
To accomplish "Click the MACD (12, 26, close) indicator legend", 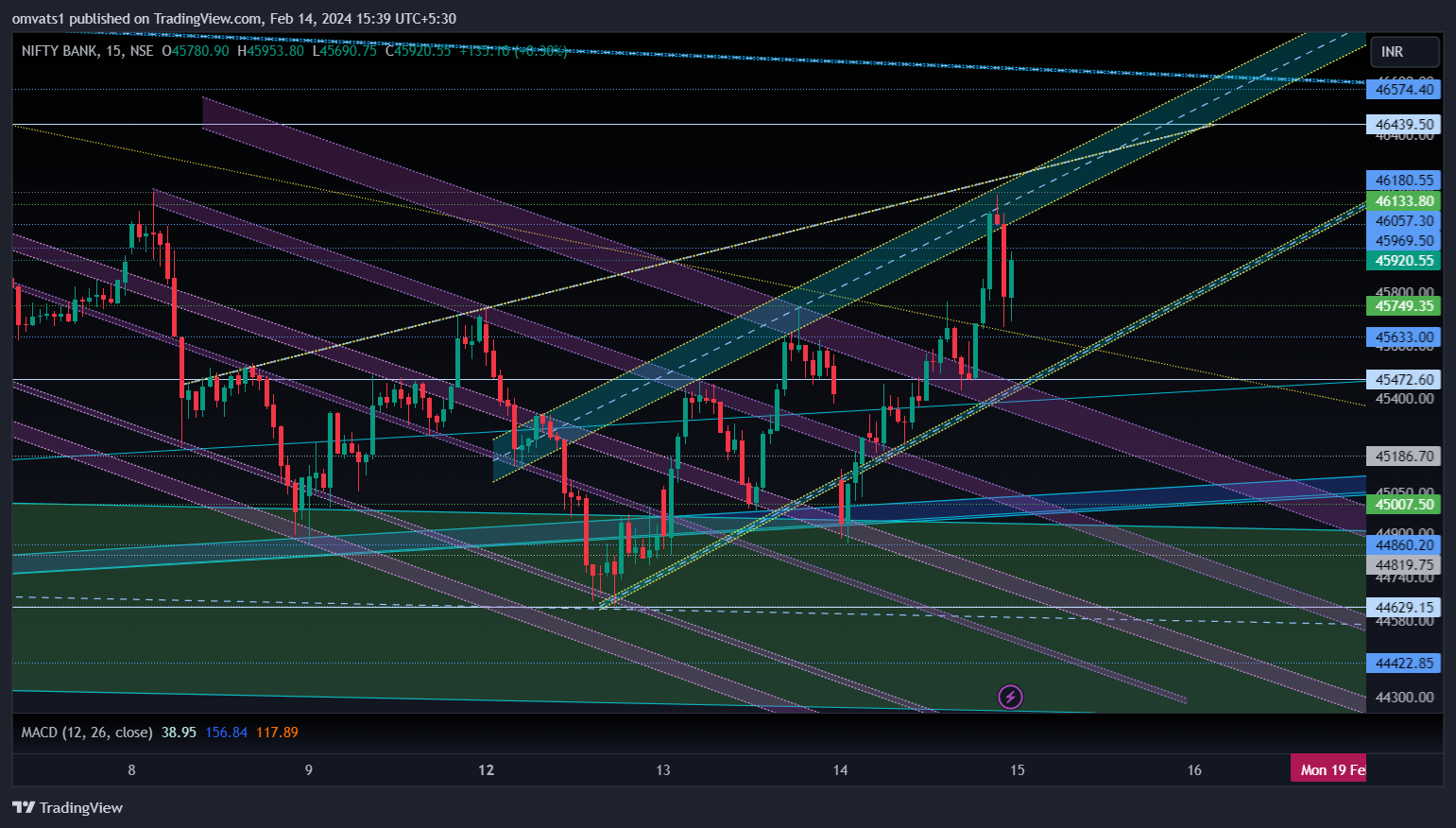I will point(87,732).
